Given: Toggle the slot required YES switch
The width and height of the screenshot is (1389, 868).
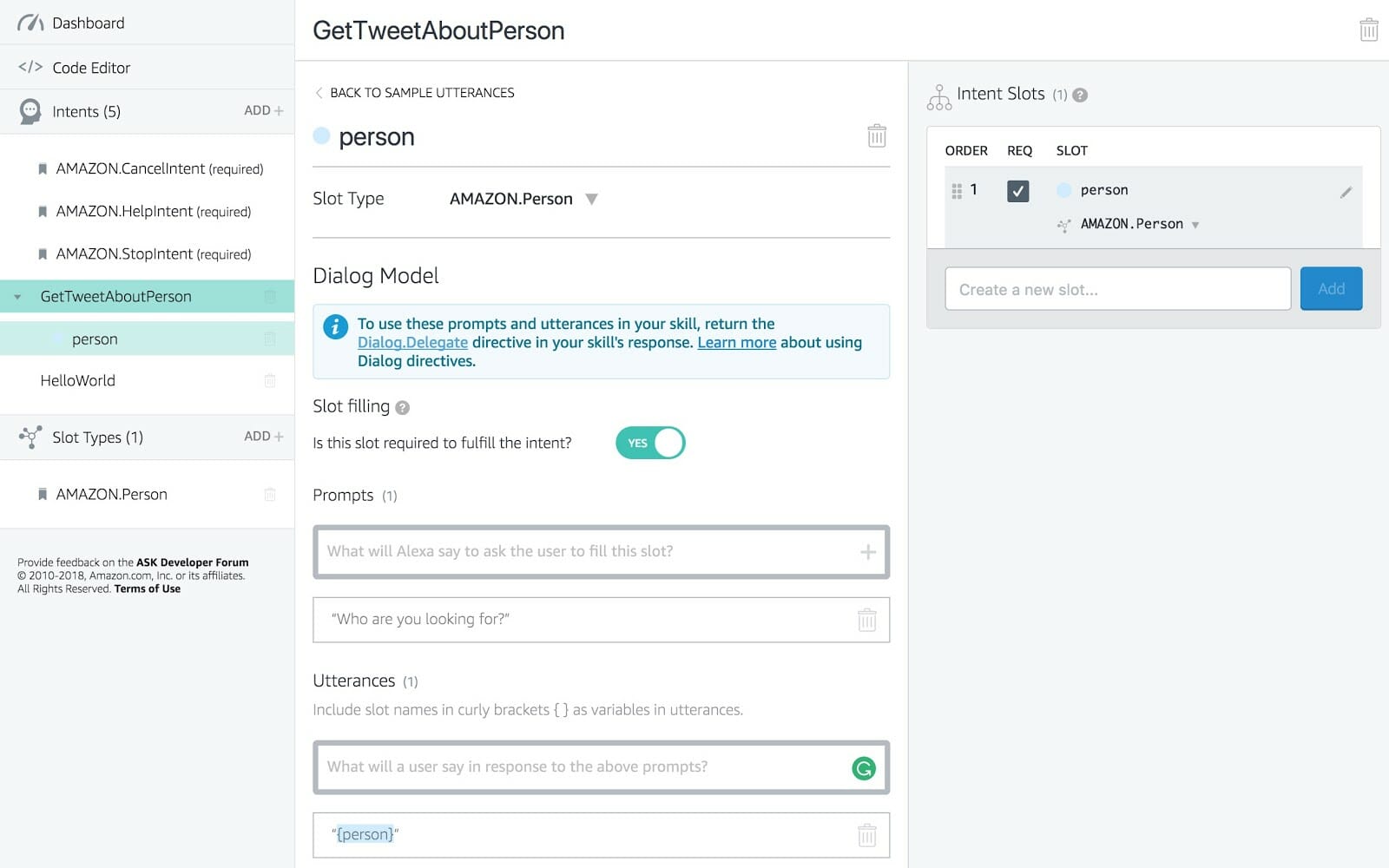Looking at the screenshot, I should tap(650, 443).
